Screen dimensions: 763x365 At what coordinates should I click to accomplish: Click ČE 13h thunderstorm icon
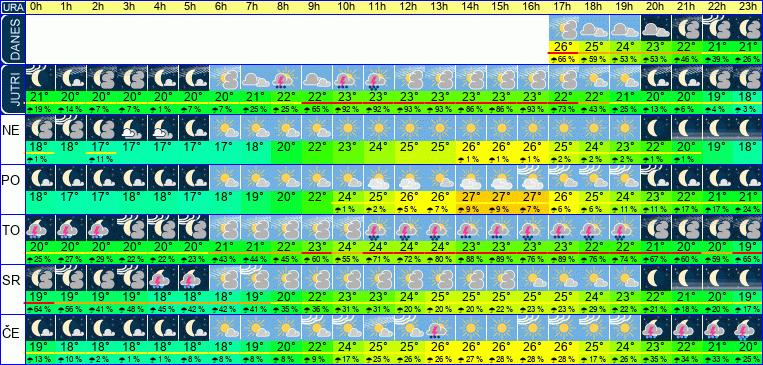[x=440, y=327]
